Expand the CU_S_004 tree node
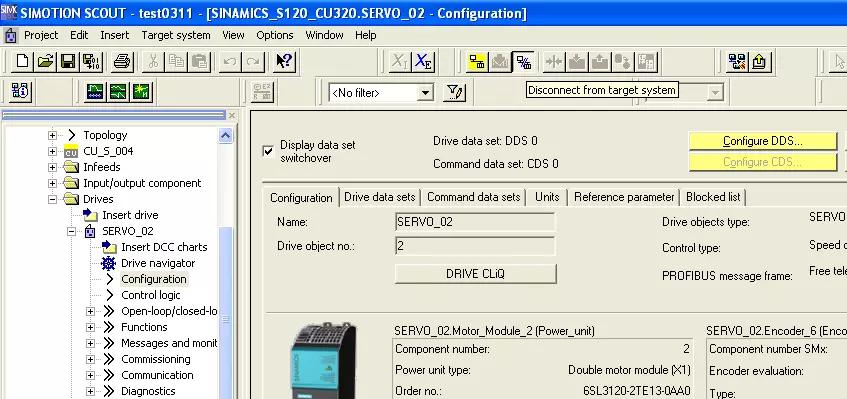This screenshot has width=847, height=399. (x=52, y=151)
